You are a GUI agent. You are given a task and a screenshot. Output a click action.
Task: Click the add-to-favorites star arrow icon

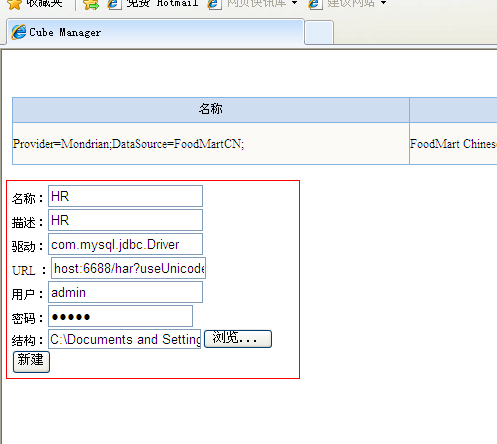coord(91,4)
